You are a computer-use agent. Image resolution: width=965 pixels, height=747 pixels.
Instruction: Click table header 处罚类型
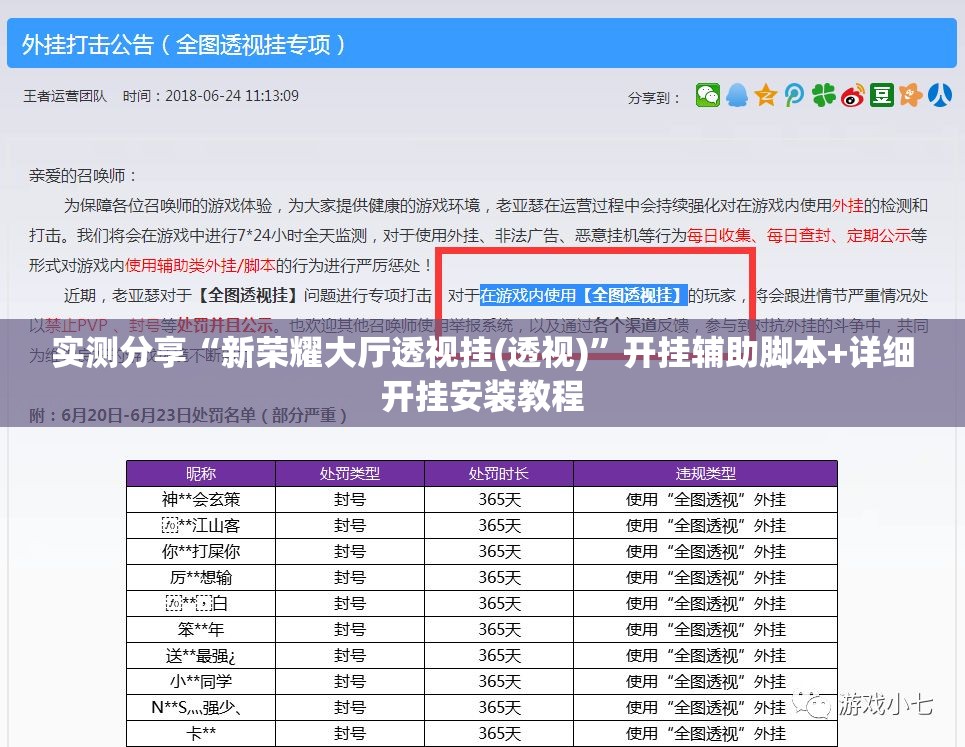click(350, 473)
